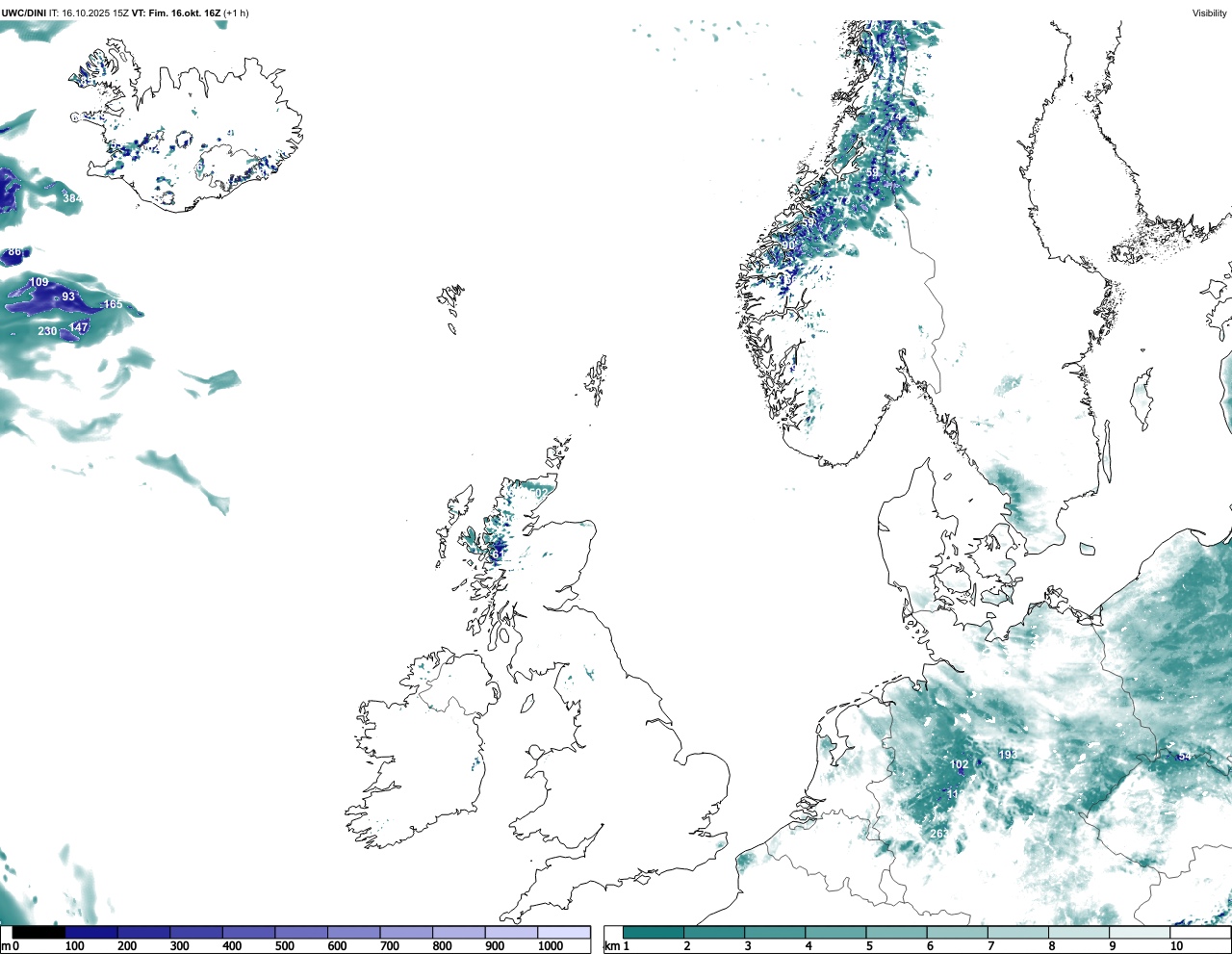This screenshot has width=1232, height=954.
Task: Click the 'km' unit label in legend
Action: [x=612, y=946]
